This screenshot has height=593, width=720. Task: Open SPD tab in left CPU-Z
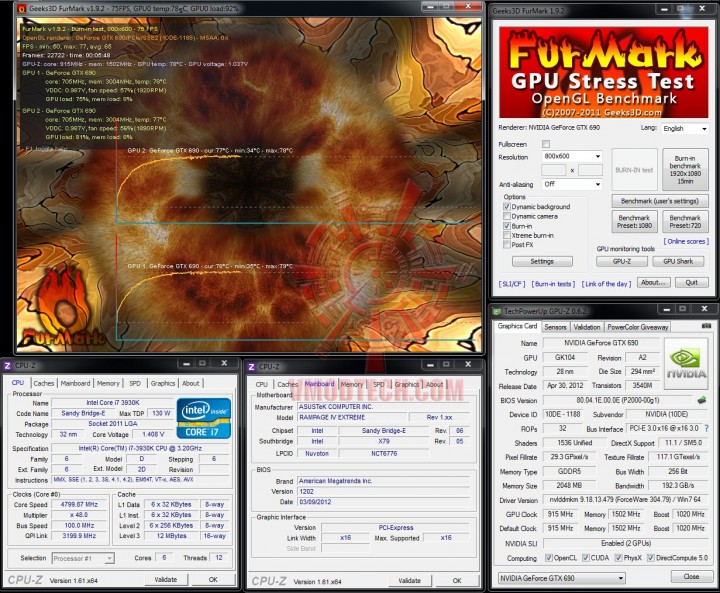(x=135, y=383)
